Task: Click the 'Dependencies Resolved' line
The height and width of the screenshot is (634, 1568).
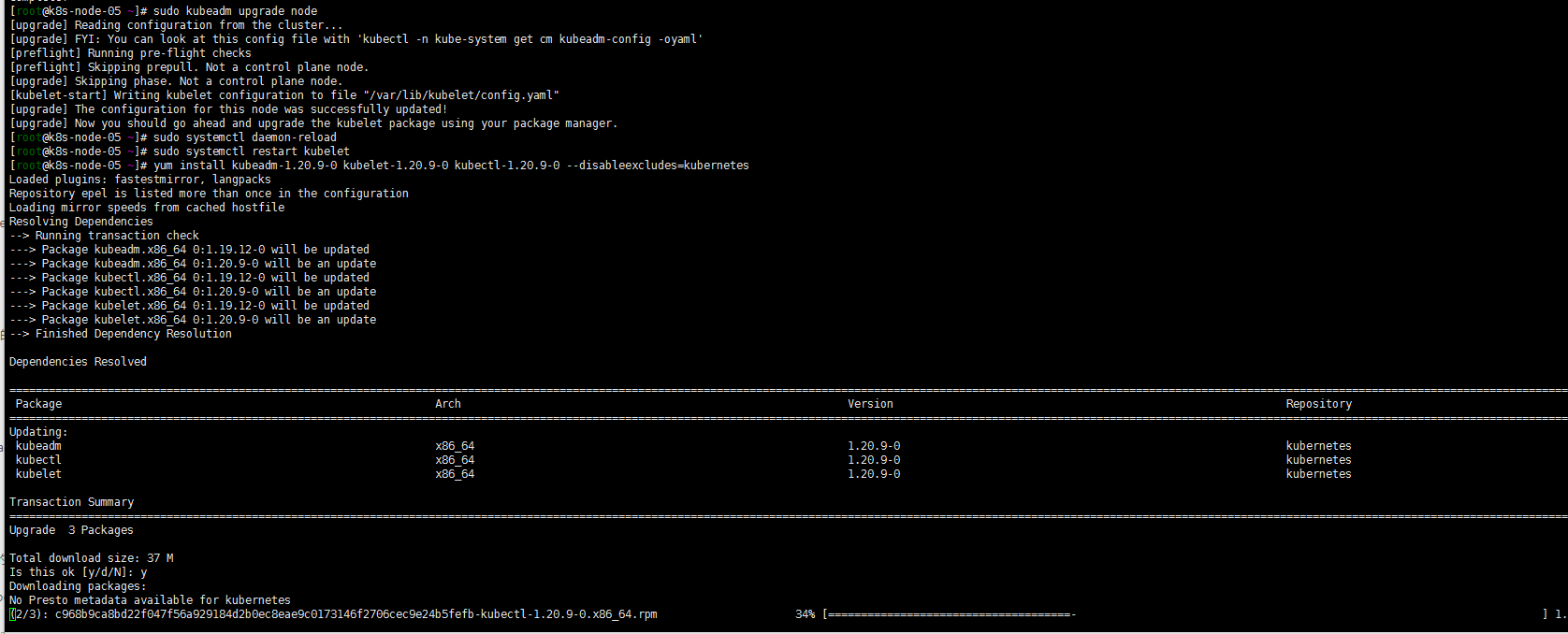Action: pyautogui.click(x=78, y=362)
